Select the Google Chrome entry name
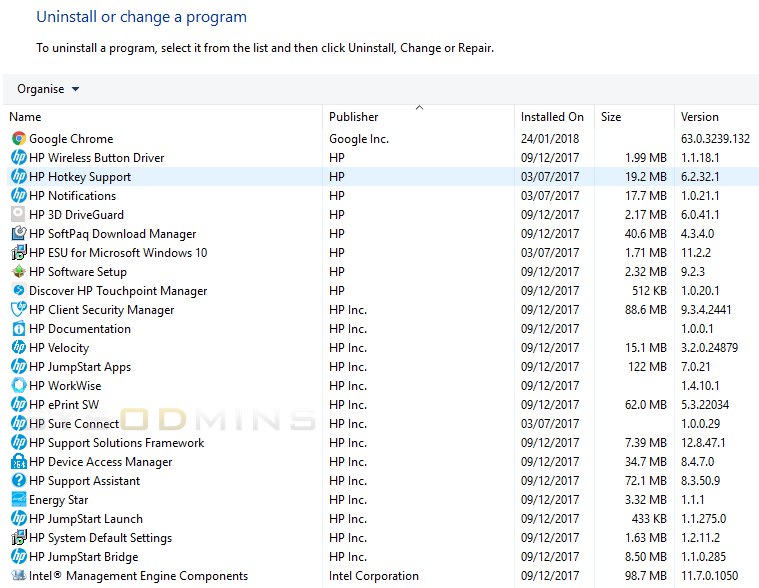Screen dimensions: 759x588 coord(71,139)
